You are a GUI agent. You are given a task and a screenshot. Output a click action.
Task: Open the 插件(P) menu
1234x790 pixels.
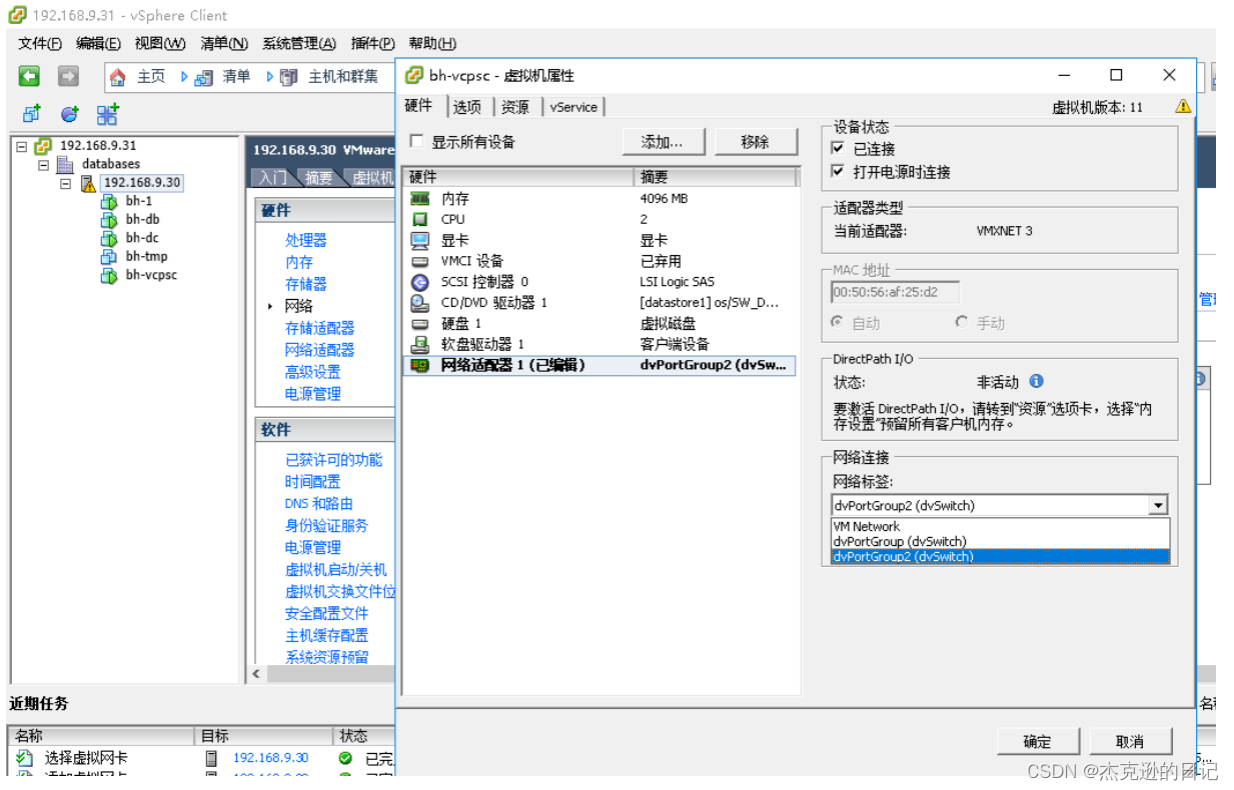(373, 43)
